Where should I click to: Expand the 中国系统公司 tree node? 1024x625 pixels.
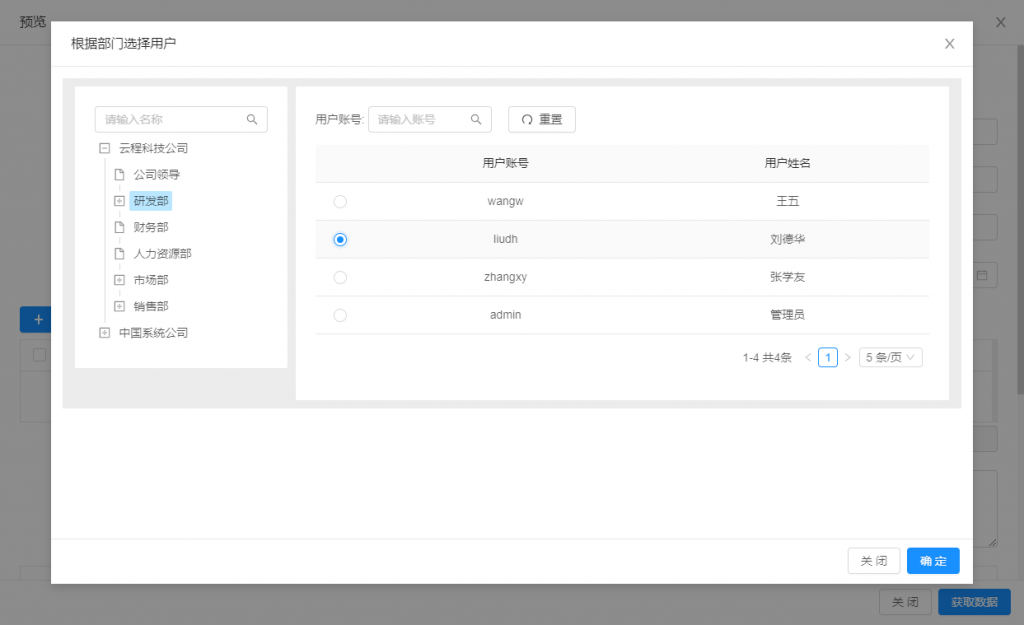[104, 333]
